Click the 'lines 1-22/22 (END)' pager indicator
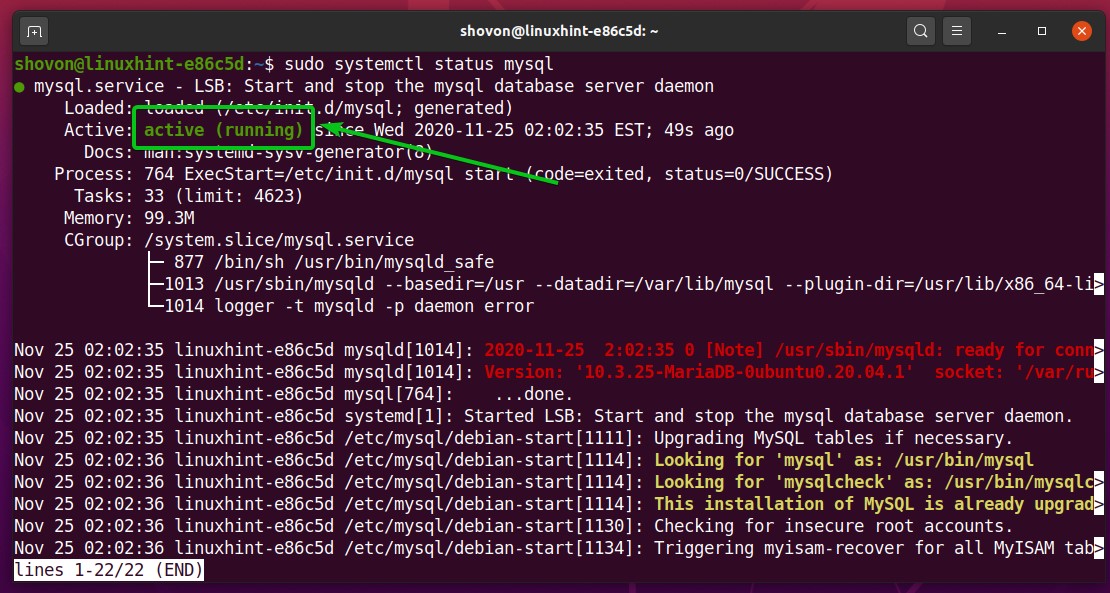This screenshot has height=593, width=1110. tap(109, 570)
